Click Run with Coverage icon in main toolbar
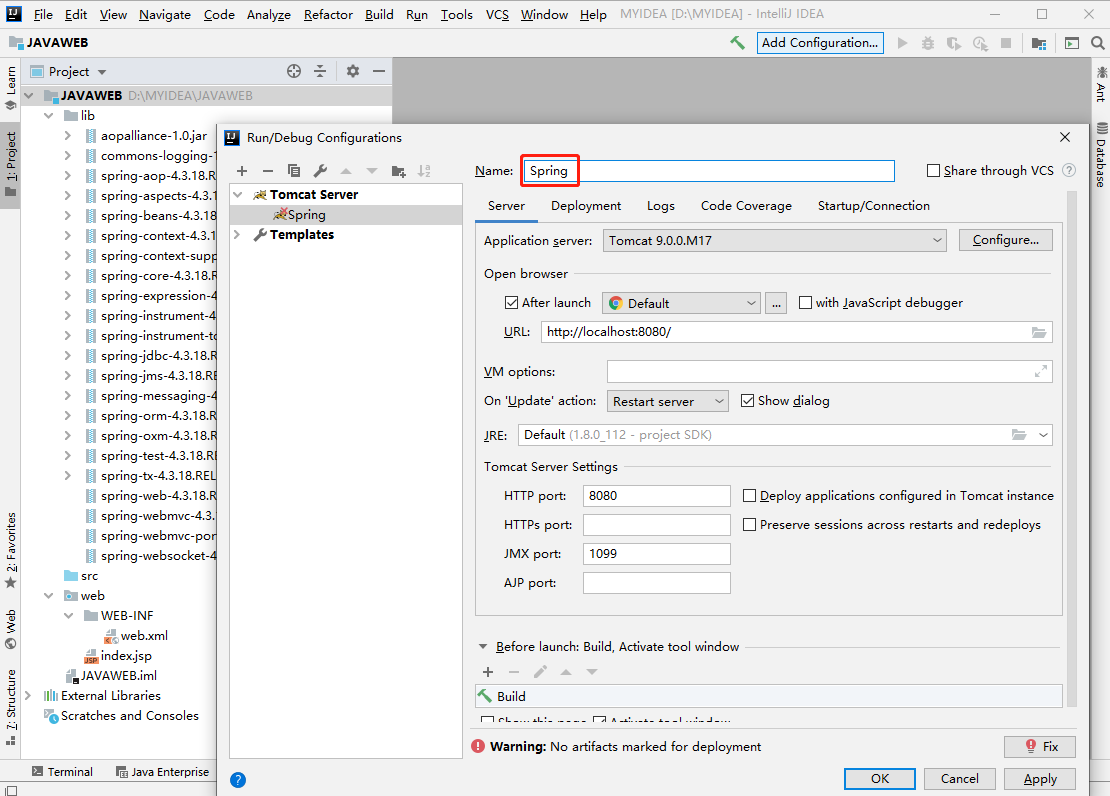1110x796 pixels. tap(954, 43)
